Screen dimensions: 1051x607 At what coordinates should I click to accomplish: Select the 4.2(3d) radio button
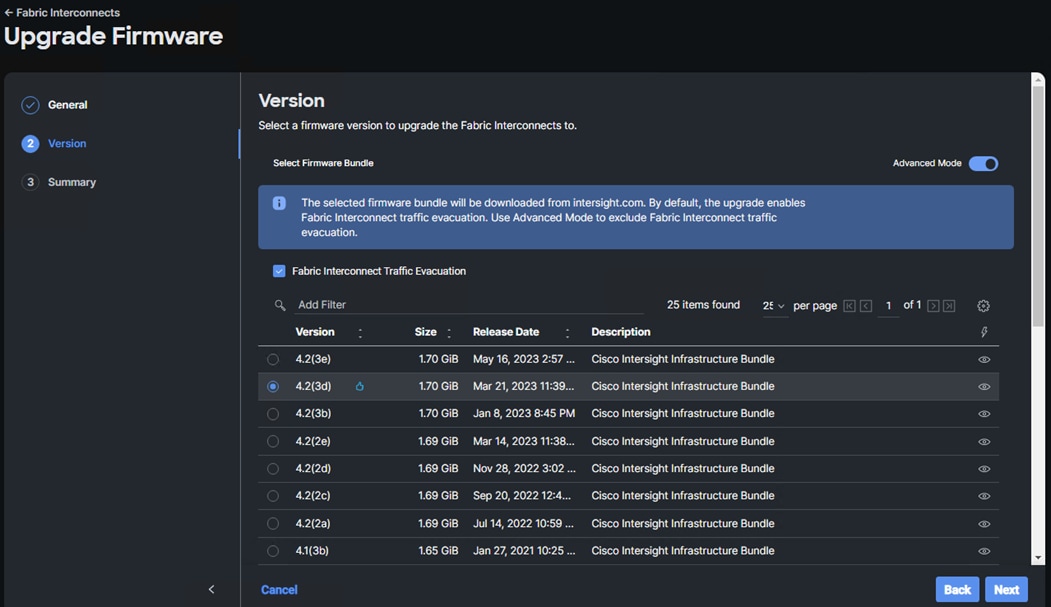pyautogui.click(x=273, y=387)
